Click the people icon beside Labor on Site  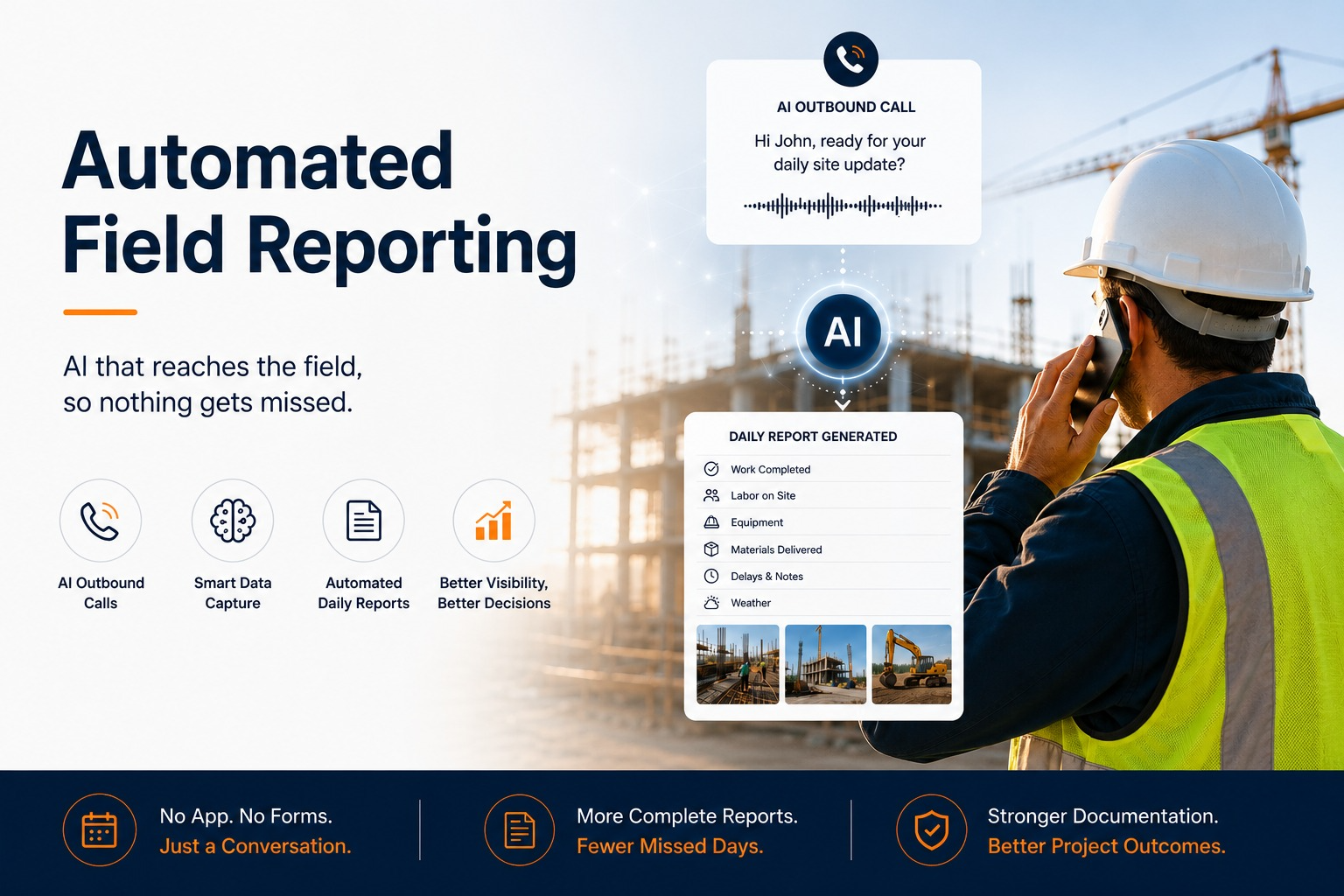(x=711, y=495)
